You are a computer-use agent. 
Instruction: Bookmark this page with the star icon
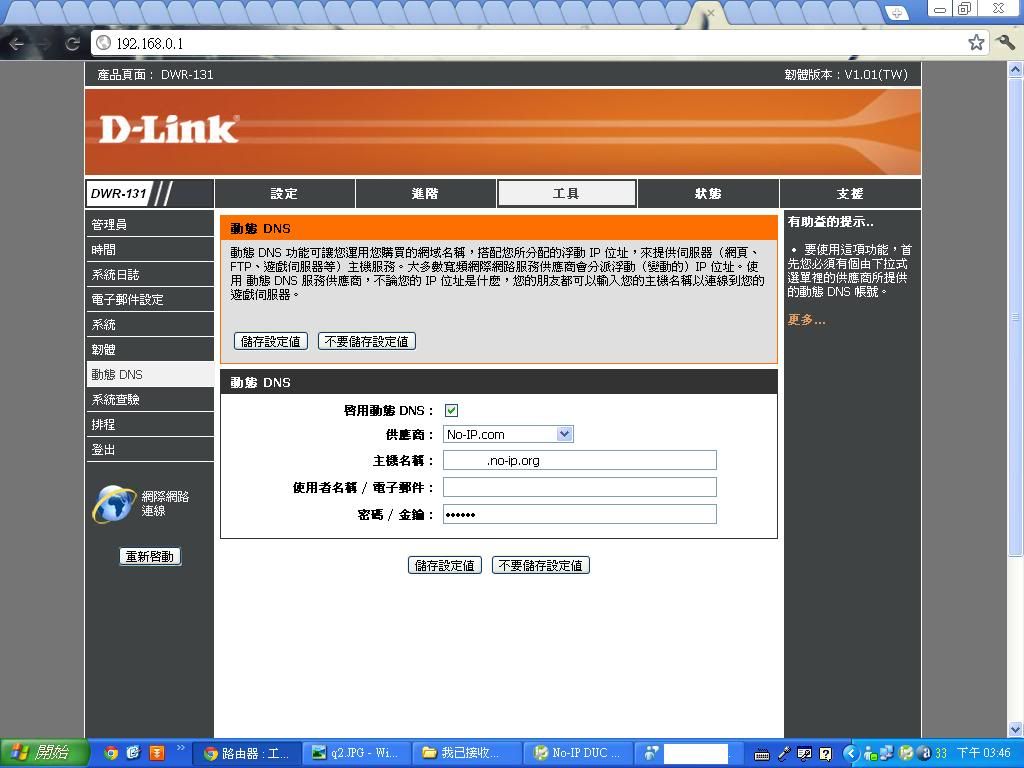click(976, 42)
